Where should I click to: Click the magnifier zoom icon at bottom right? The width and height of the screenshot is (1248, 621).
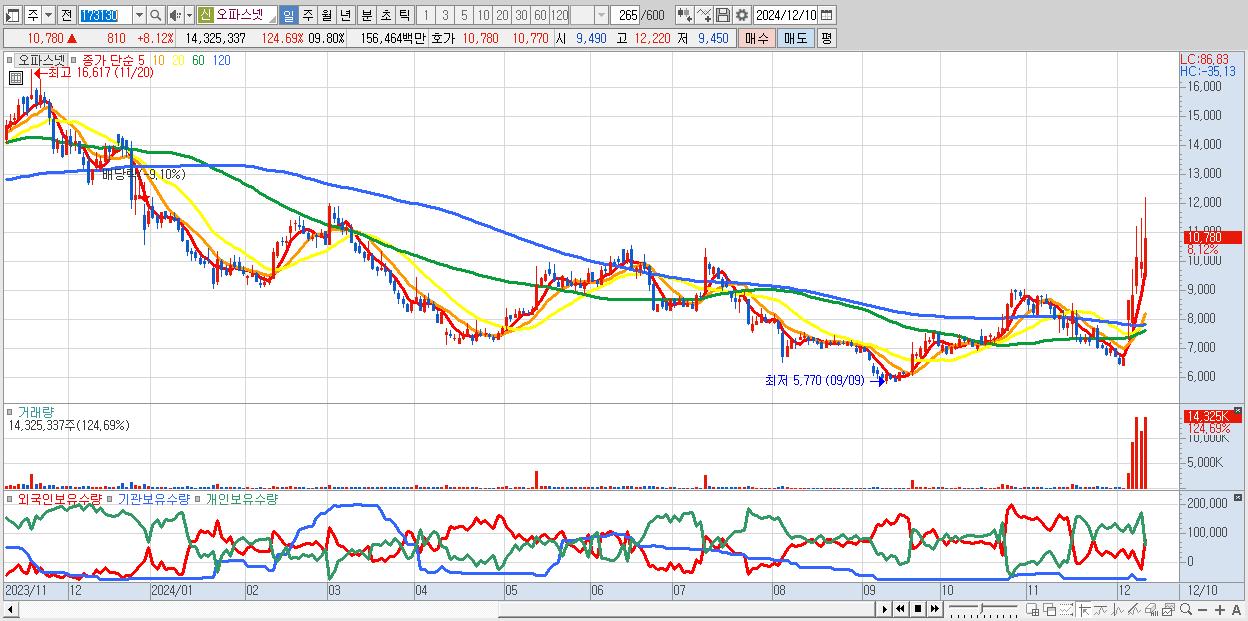click(x=1186, y=609)
